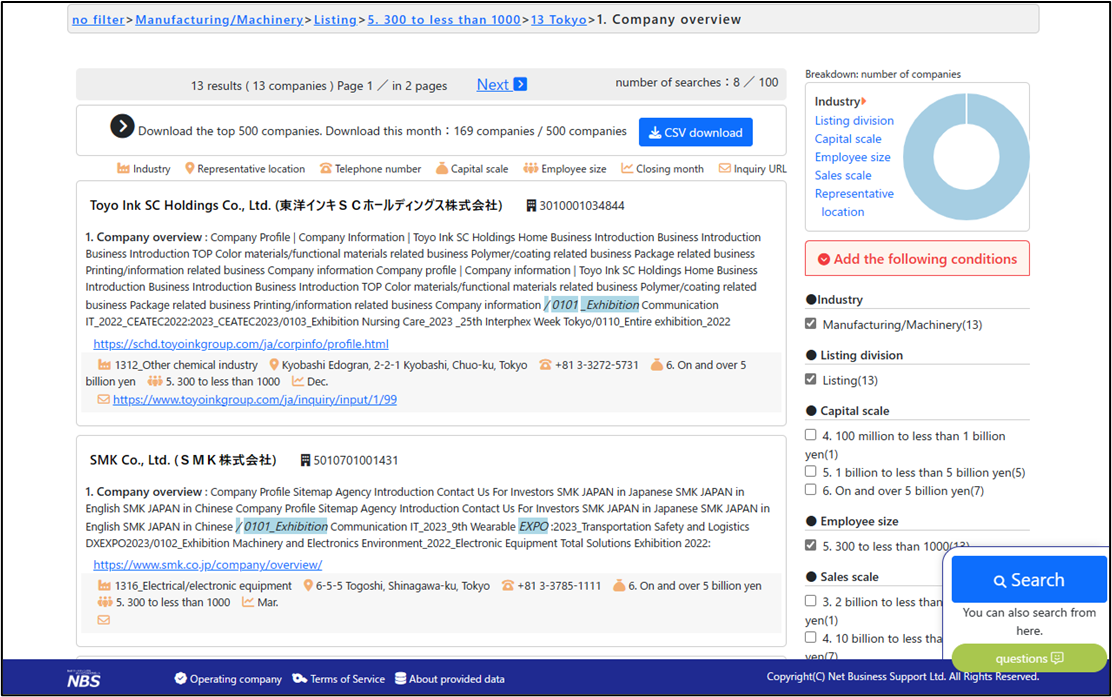
Task: Open the Listing breadcrumb link
Action: pyautogui.click(x=335, y=20)
